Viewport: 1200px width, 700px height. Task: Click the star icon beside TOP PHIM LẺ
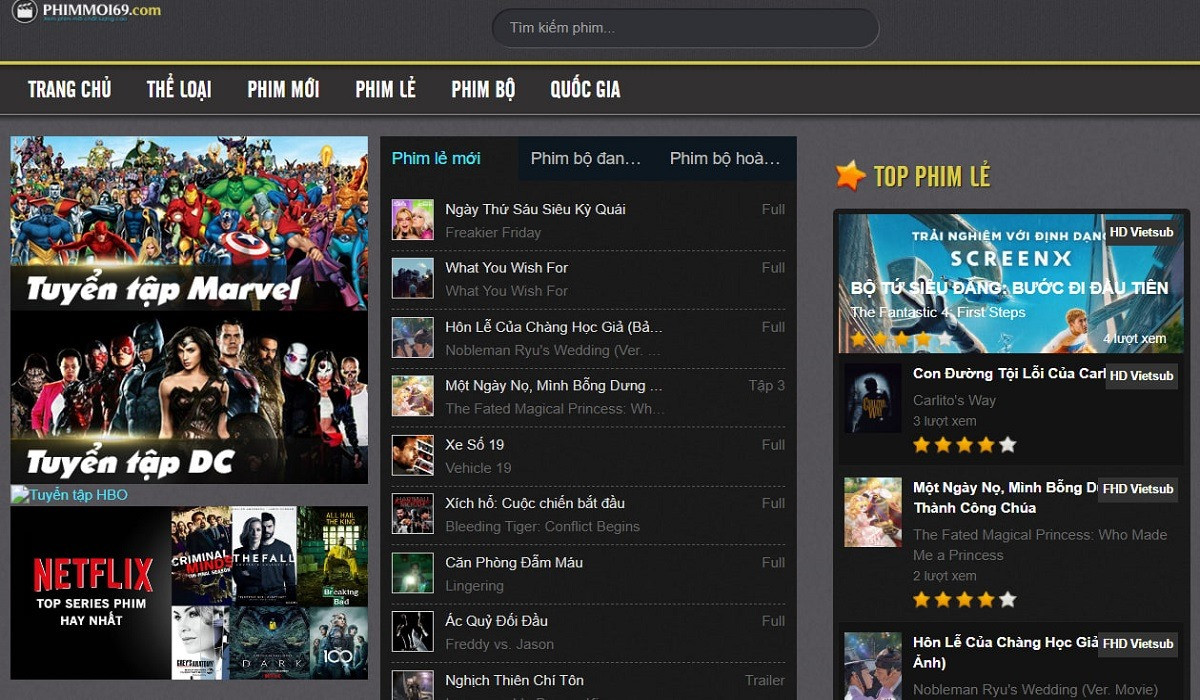850,176
